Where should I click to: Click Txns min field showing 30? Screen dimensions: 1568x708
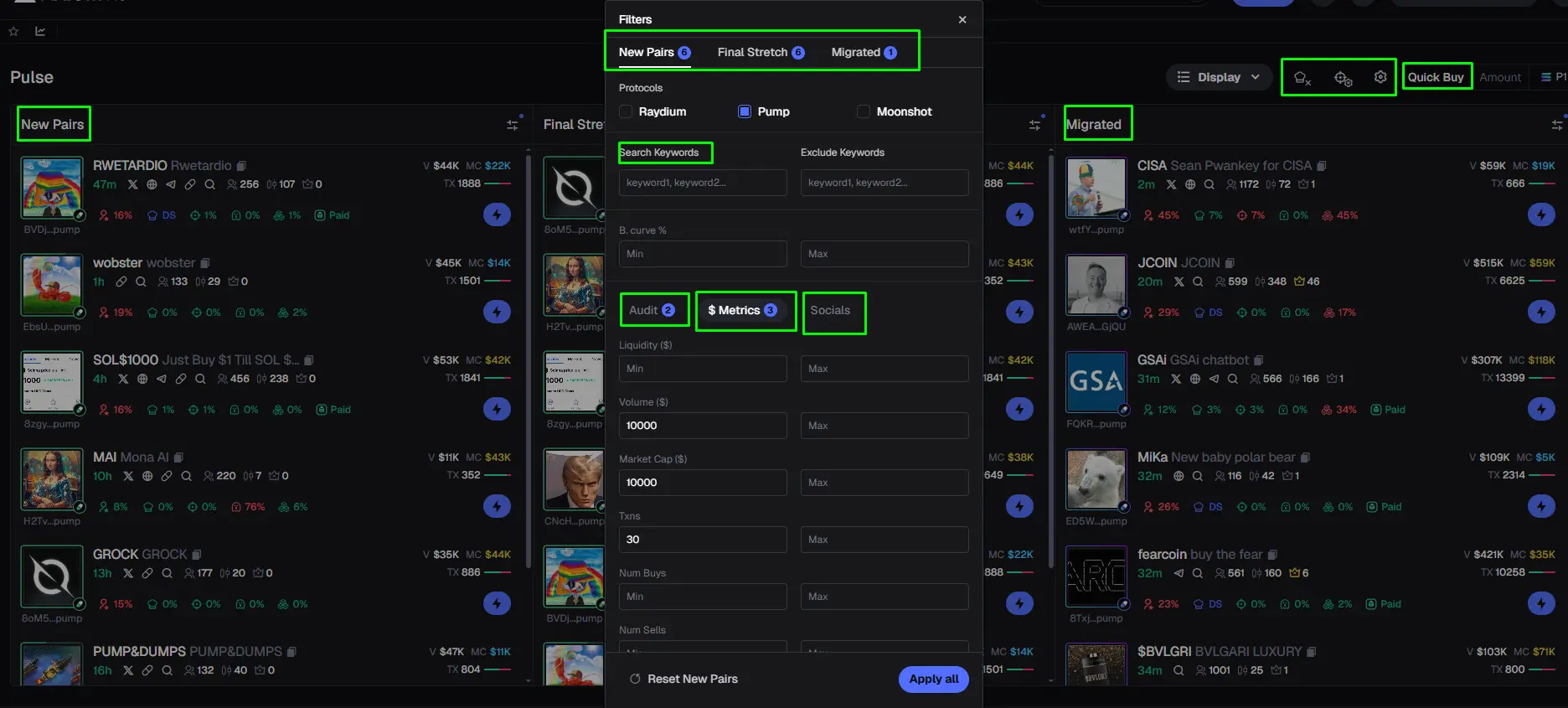703,540
